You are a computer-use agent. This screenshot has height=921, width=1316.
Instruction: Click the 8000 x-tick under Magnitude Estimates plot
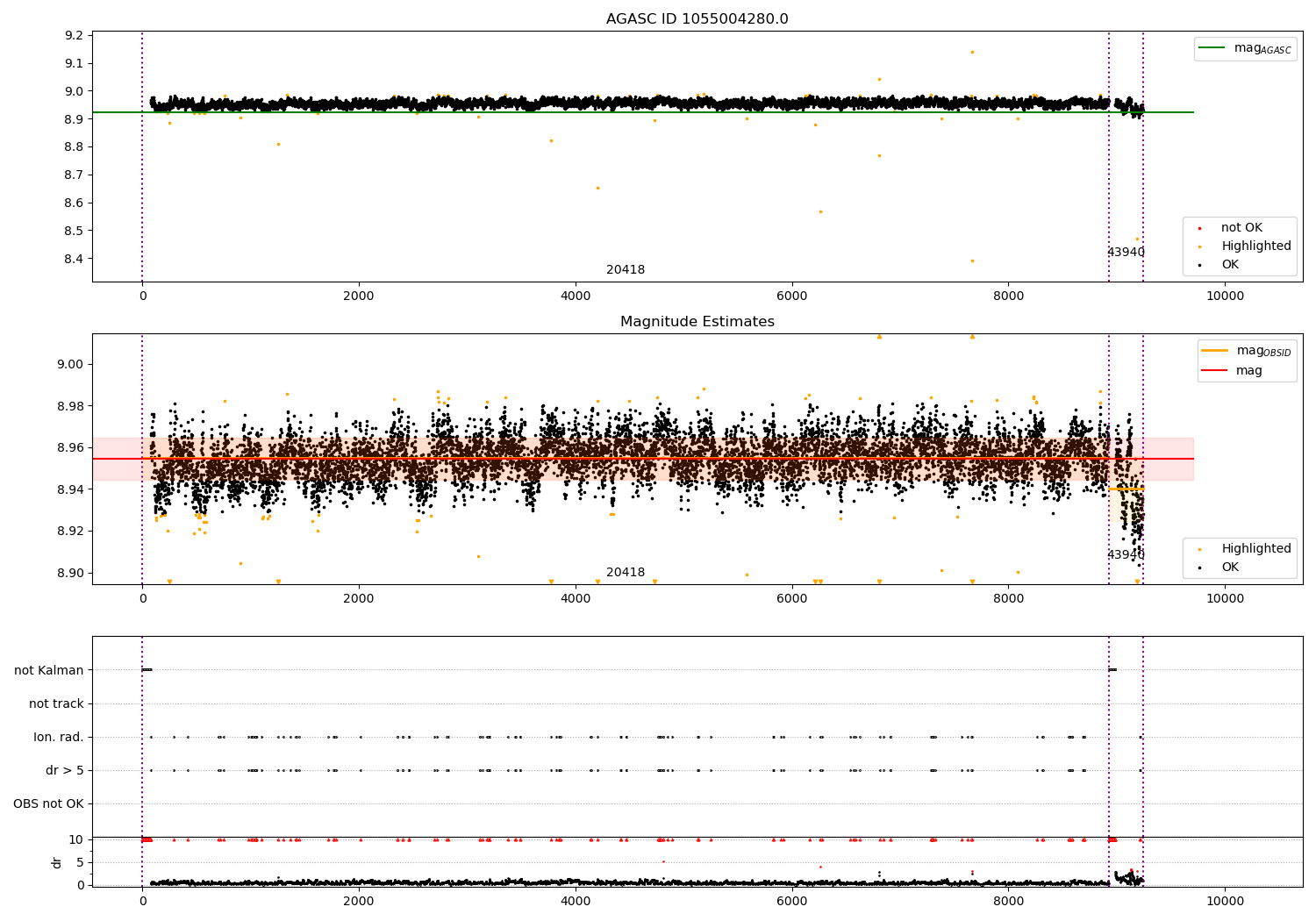pyautogui.click(x=1008, y=598)
